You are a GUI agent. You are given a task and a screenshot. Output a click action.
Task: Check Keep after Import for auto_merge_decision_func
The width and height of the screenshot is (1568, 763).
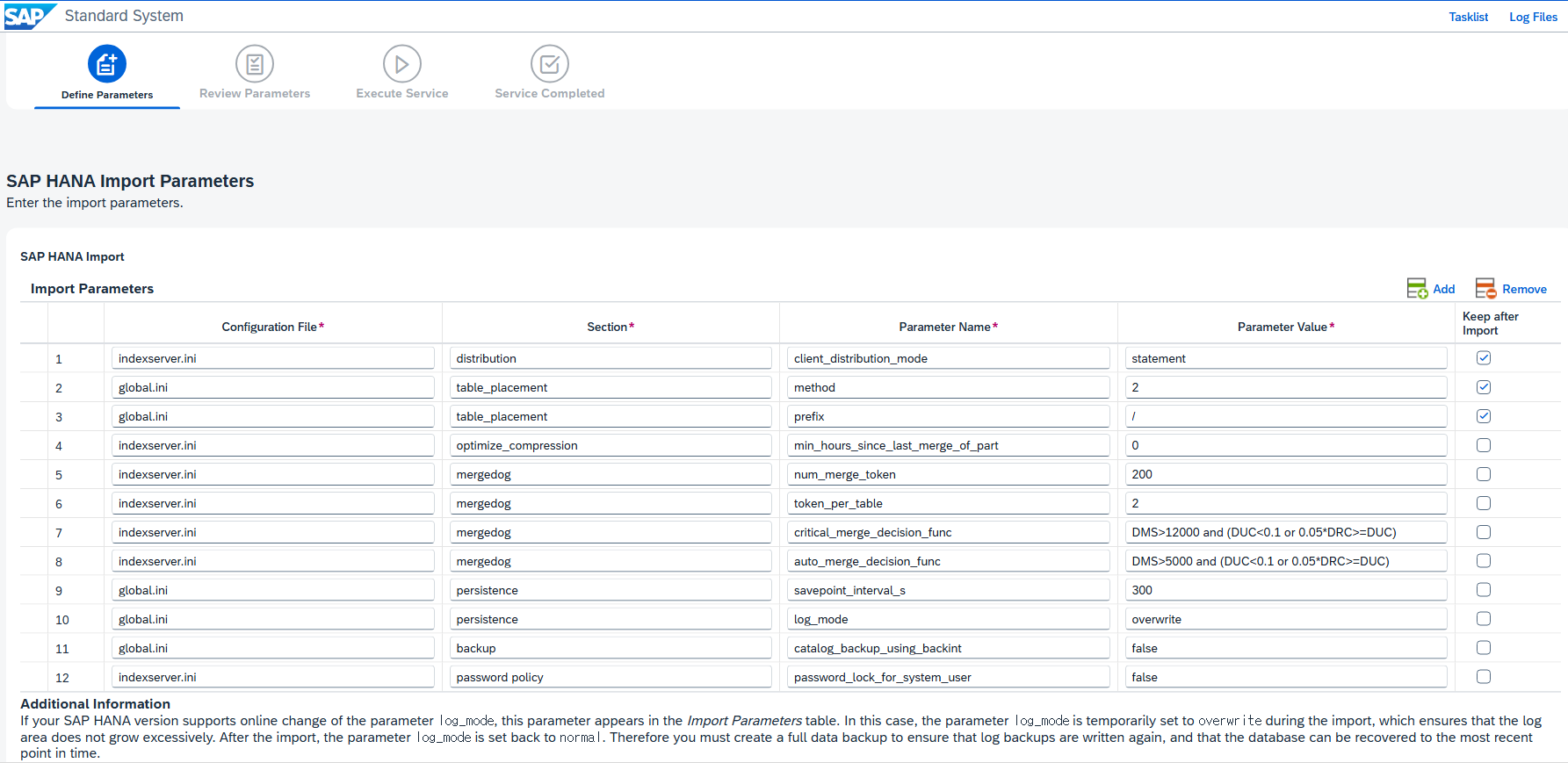pos(1484,561)
